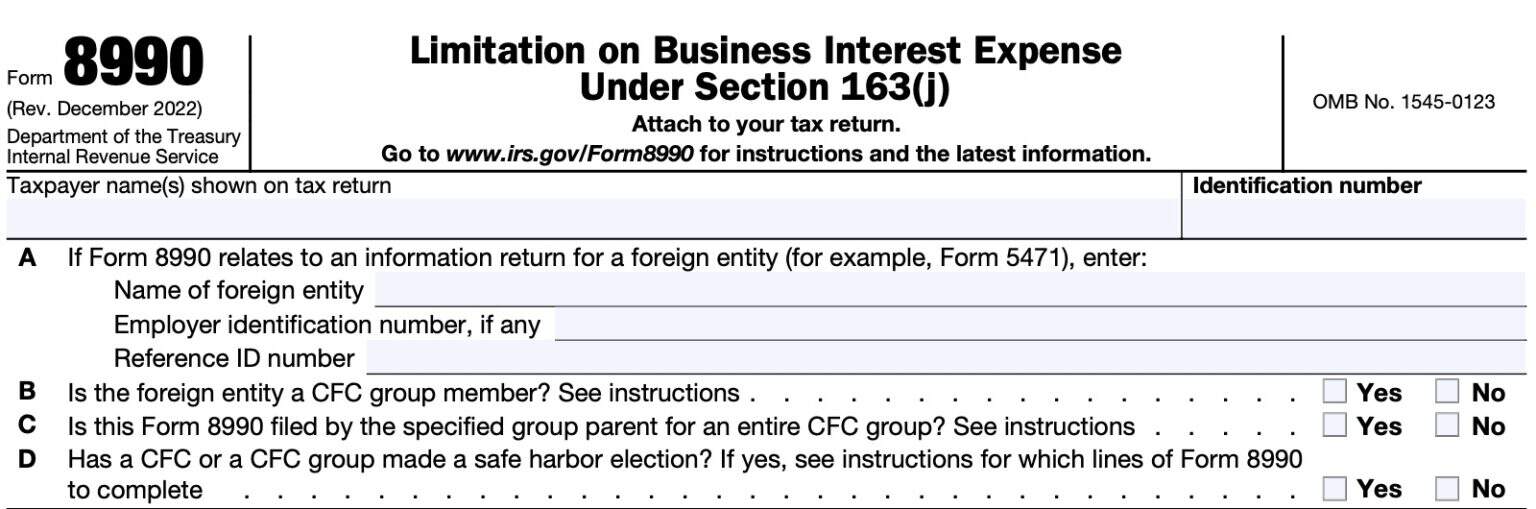Screen dimensions: 1536x509
Task: Click the OMB No. 1545-0123 text
Action: (1403, 102)
